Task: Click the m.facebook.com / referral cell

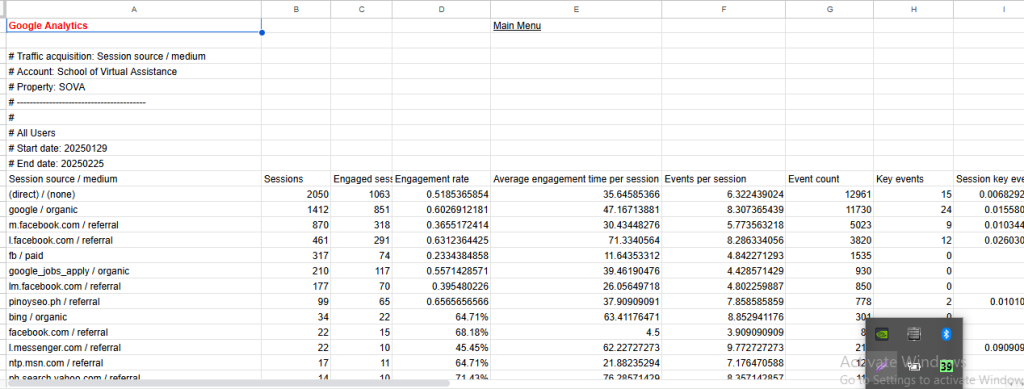Action: click(x=134, y=225)
